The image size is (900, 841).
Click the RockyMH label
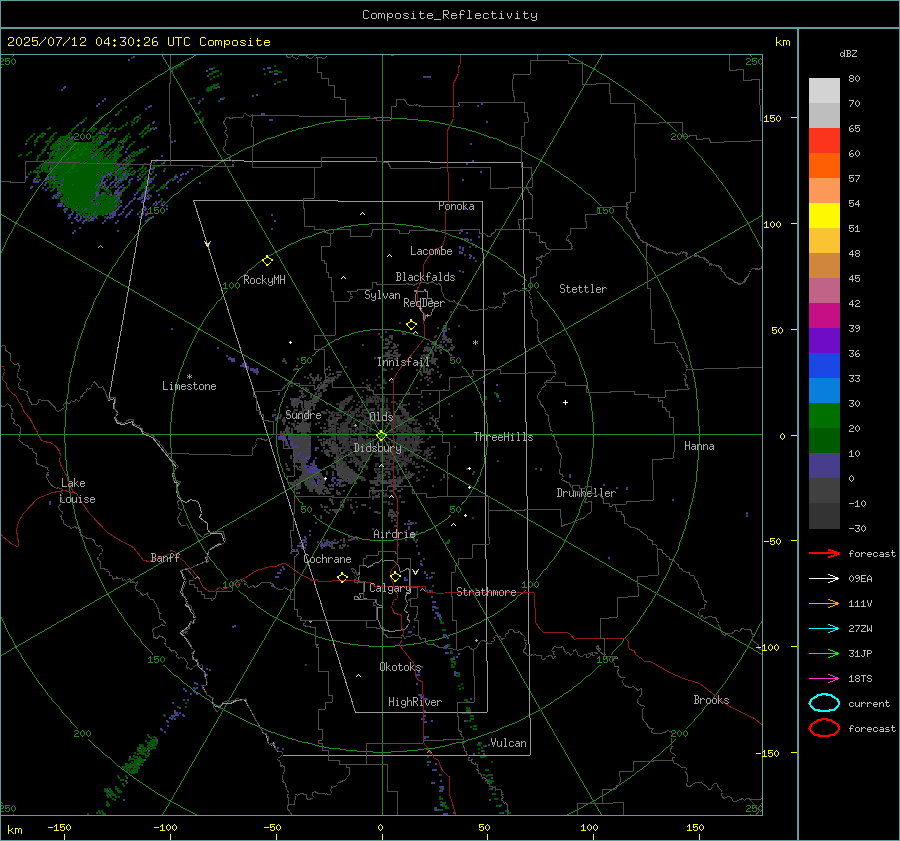click(264, 280)
